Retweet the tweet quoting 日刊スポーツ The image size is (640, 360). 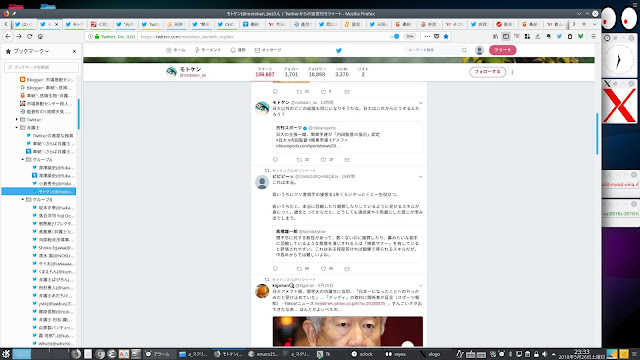coord(299,160)
